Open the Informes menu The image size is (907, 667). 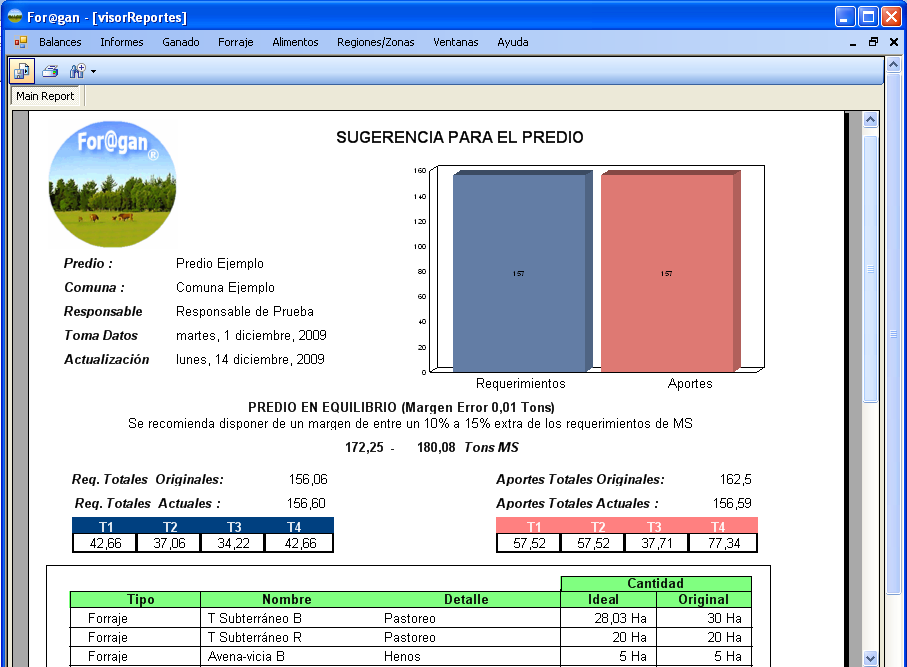122,42
